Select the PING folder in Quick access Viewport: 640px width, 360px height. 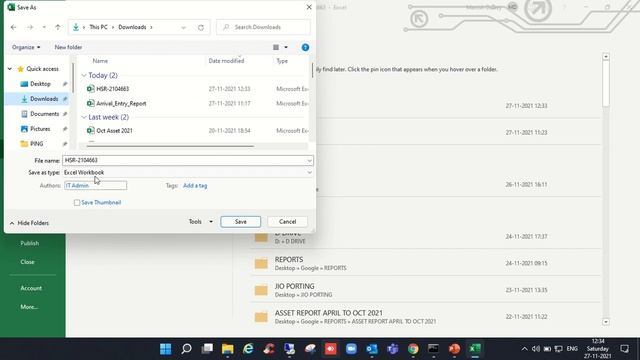click(36, 144)
